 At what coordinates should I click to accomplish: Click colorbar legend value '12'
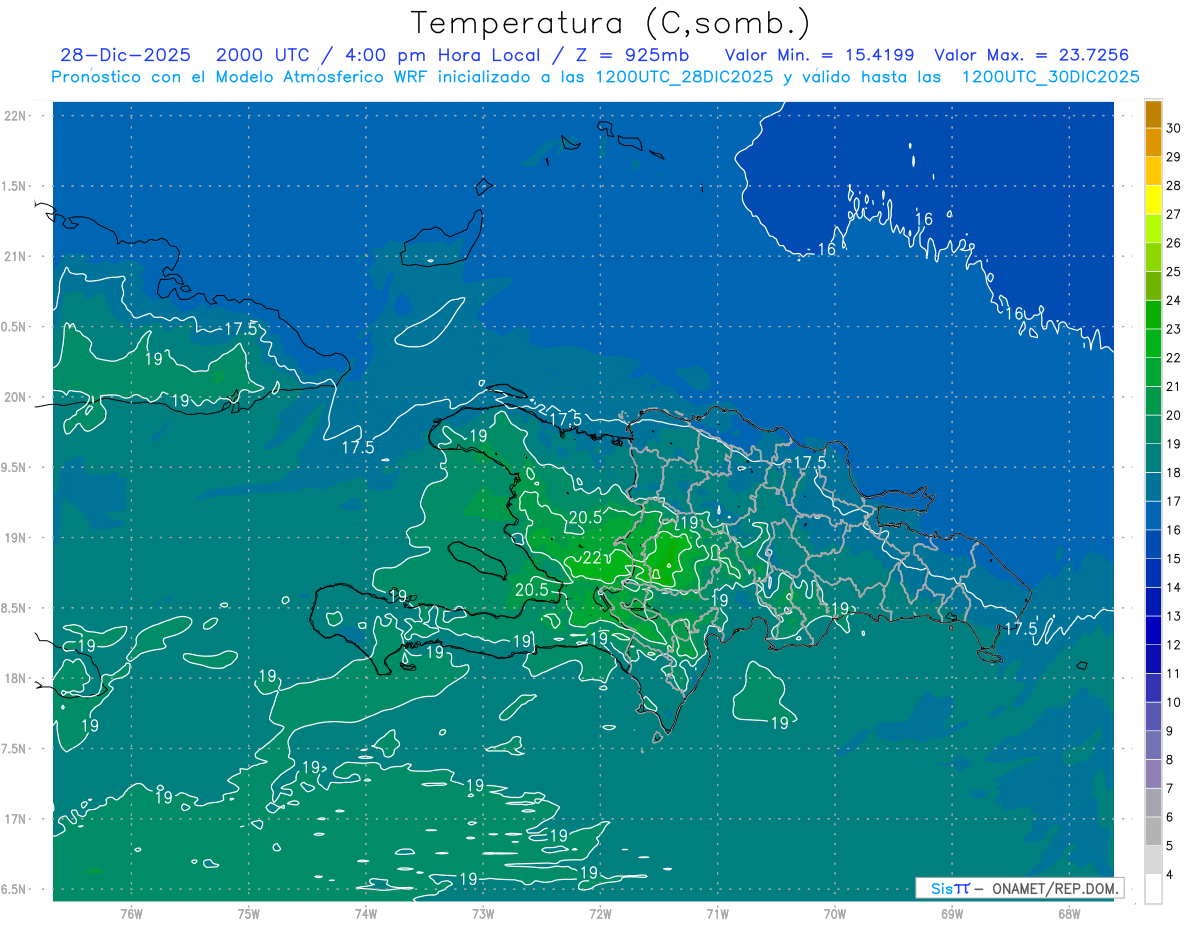coord(1174,645)
